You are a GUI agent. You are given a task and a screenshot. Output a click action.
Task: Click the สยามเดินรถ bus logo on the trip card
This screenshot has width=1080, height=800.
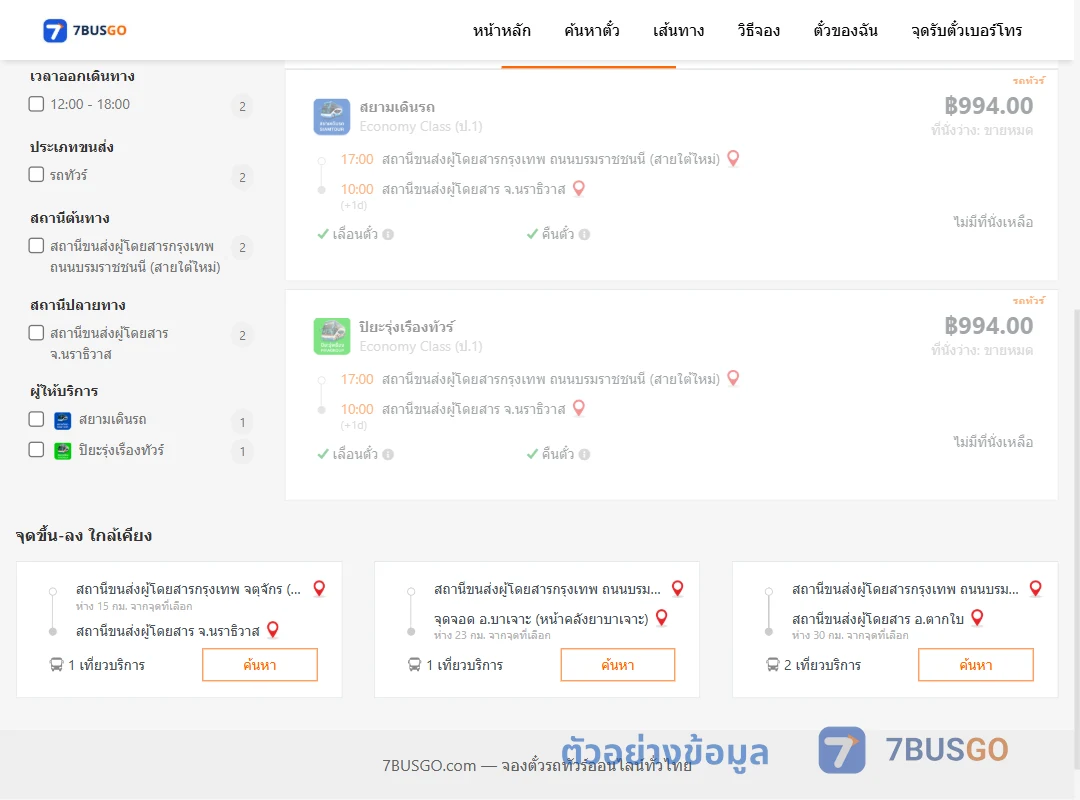[332, 116]
